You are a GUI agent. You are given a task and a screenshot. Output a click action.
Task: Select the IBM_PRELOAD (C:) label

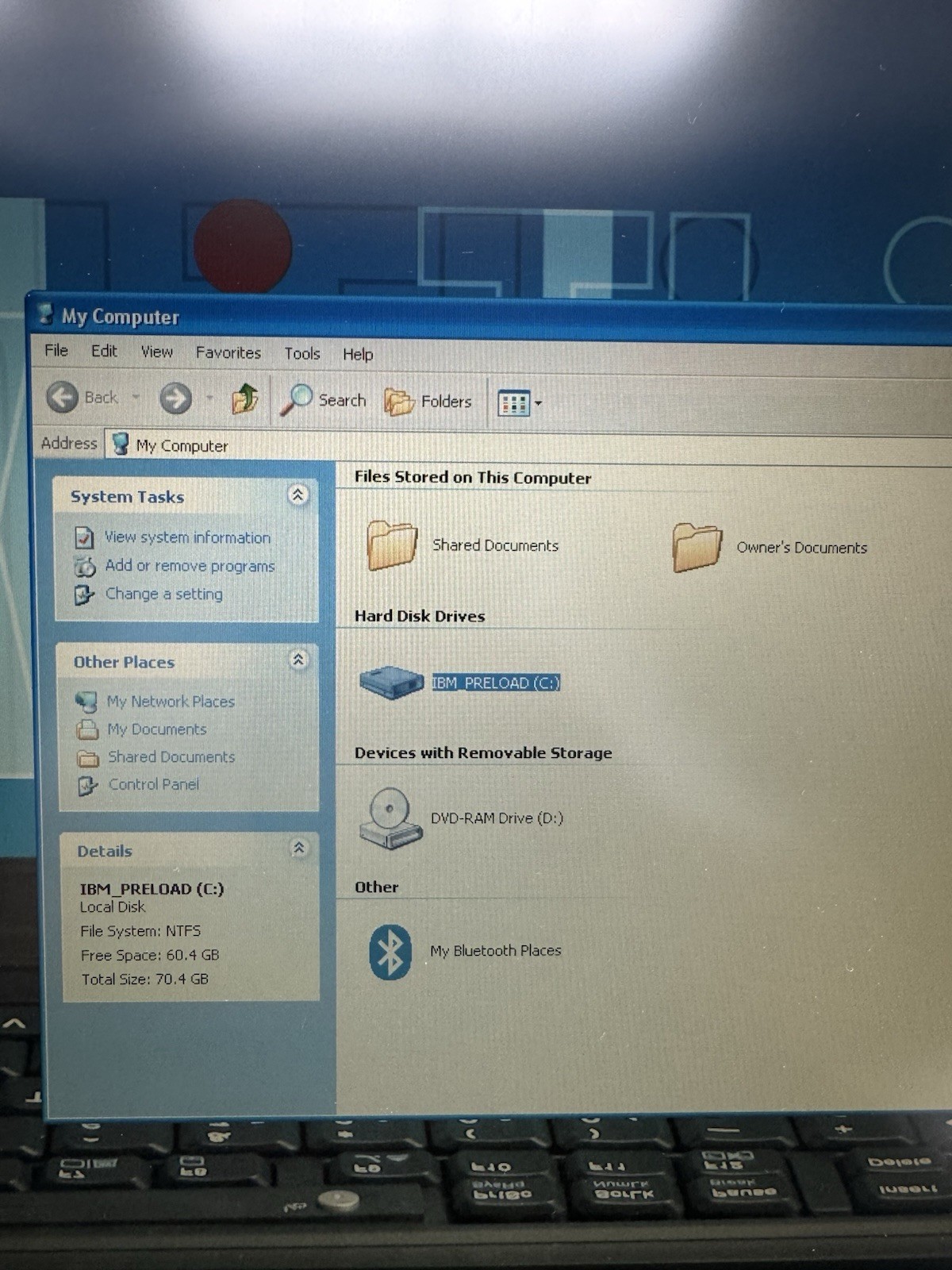[x=496, y=683]
